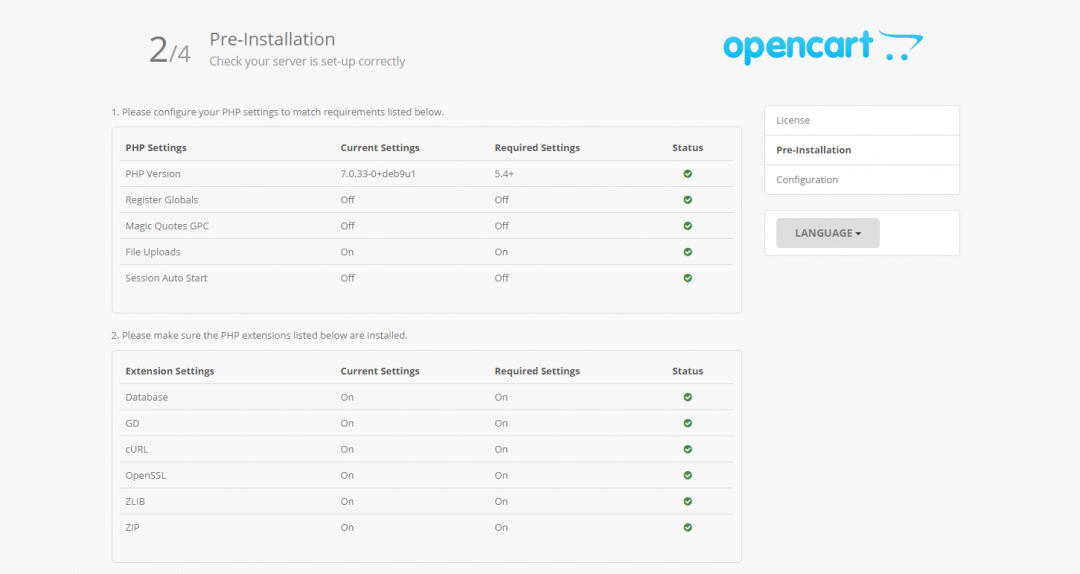1080x574 pixels.
Task: Click the required PHP version 5.4+
Action: (x=504, y=174)
